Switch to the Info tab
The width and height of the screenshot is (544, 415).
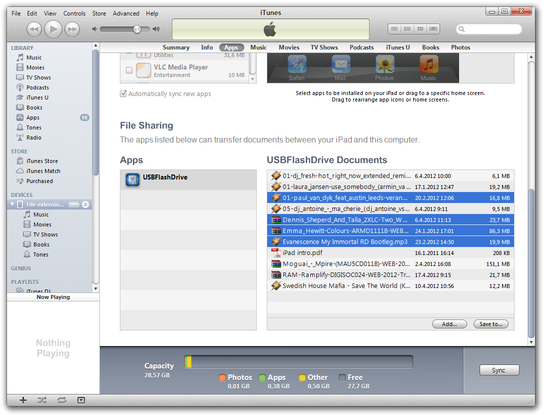pyautogui.click(x=207, y=48)
